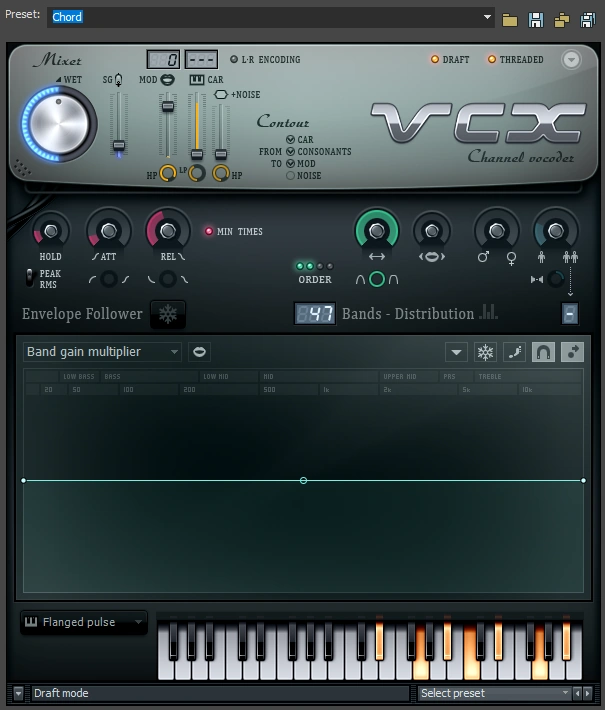Adjust the +Noise slider handle
Viewport: 605px width, 710px height.
[221, 154]
